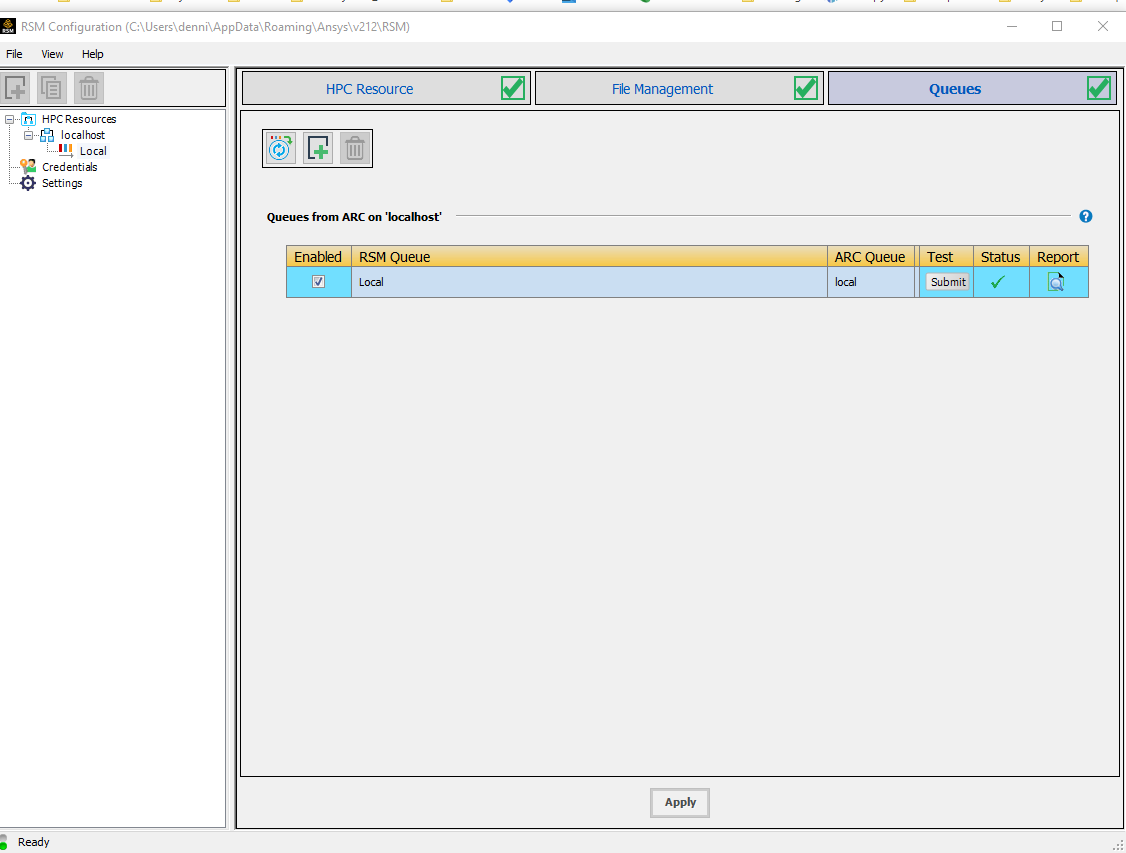1126x853 pixels.
Task: Click the green validation checkmark on HPC Resource tab
Action: pos(513,88)
